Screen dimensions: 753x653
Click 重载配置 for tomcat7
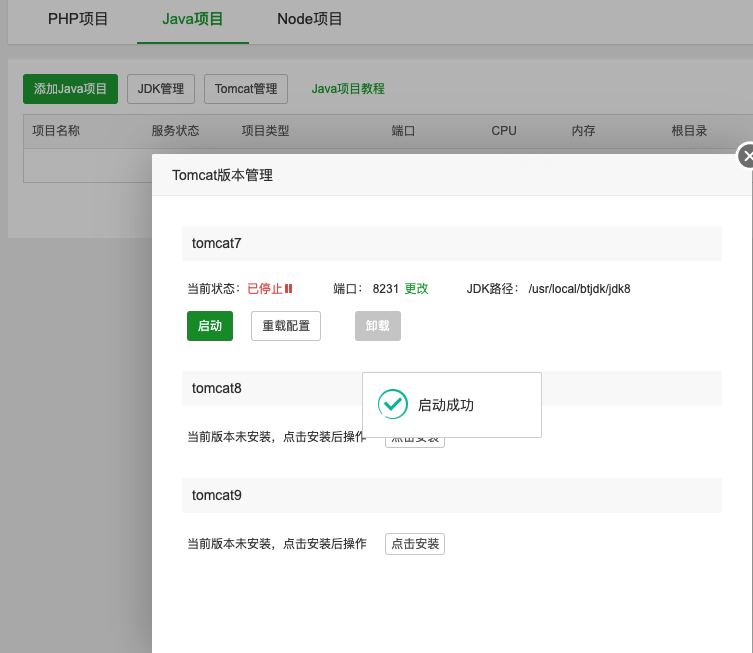click(286, 326)
